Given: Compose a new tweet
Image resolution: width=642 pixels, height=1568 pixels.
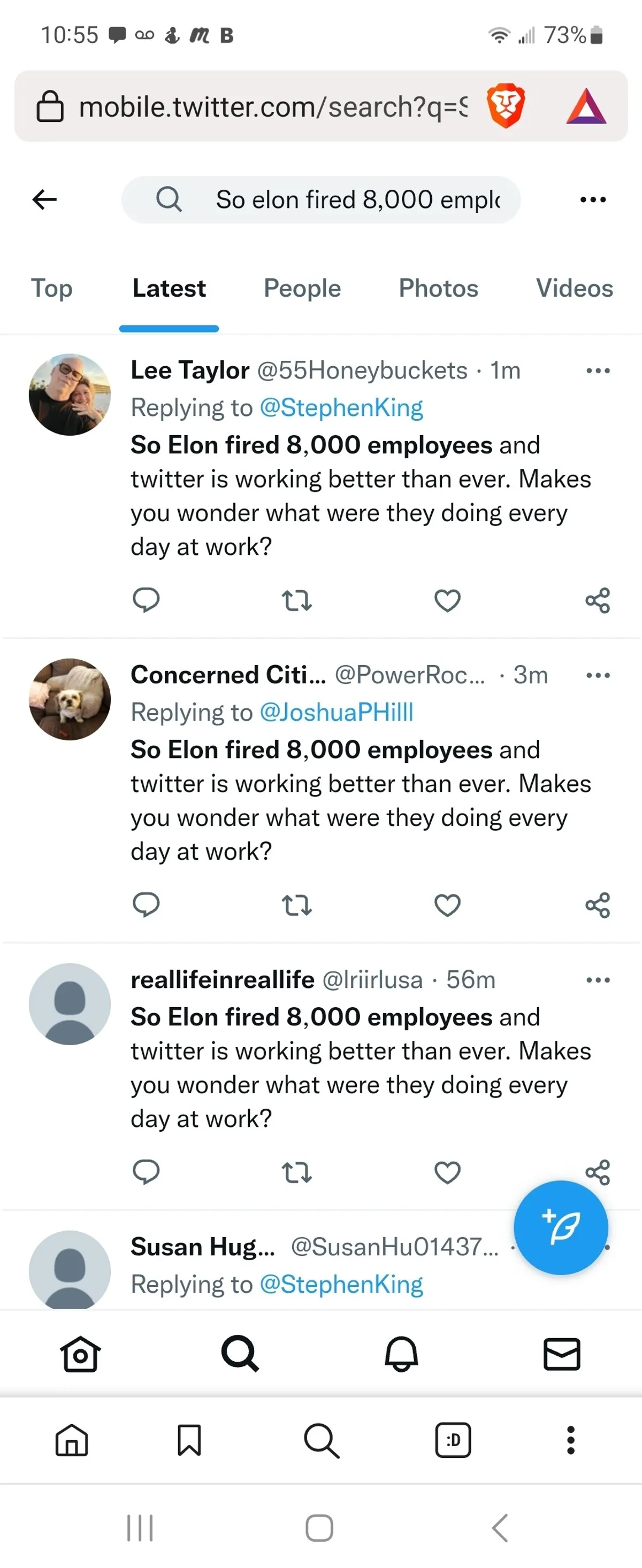Looking at the screenshot, I should (560, 1227).
